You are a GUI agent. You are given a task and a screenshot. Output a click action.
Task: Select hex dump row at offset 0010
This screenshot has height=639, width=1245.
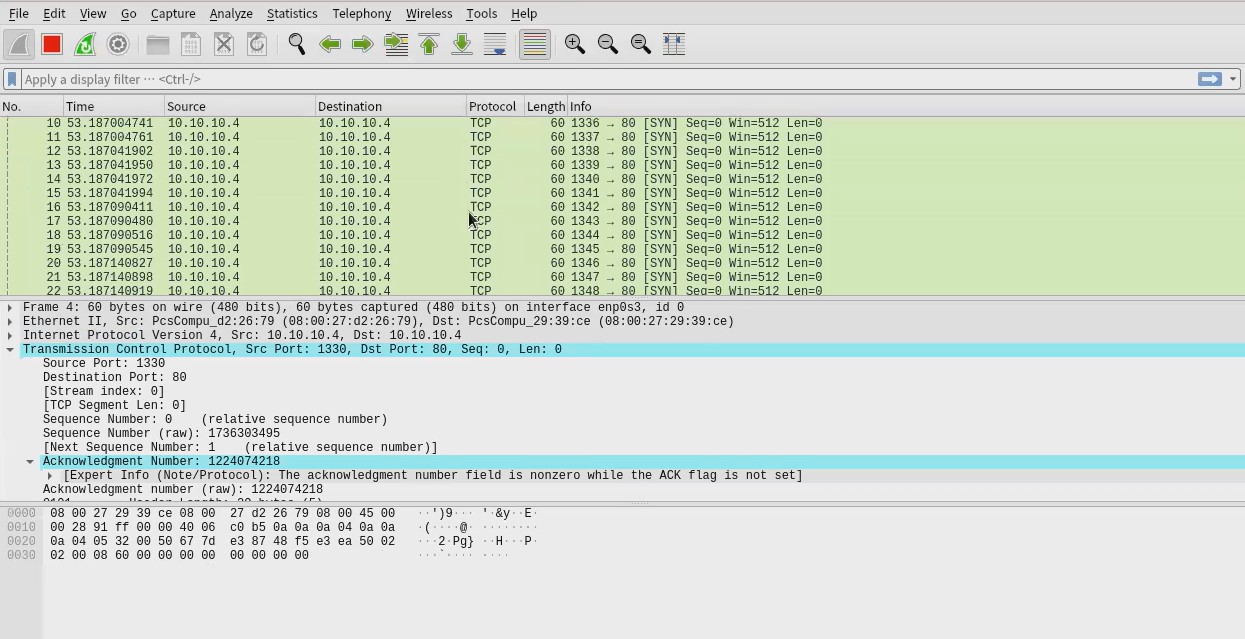pyautogui.click(x=272, y=527)
